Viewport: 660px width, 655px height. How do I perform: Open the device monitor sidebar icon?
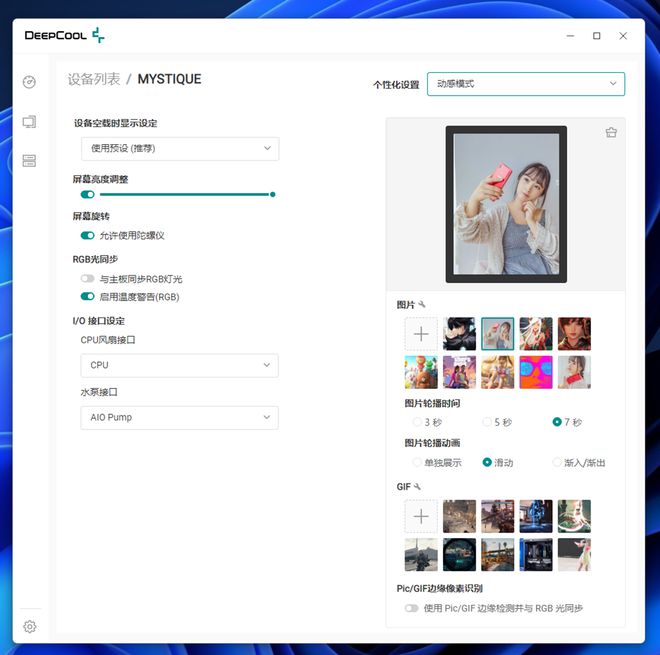coord(29,122)
